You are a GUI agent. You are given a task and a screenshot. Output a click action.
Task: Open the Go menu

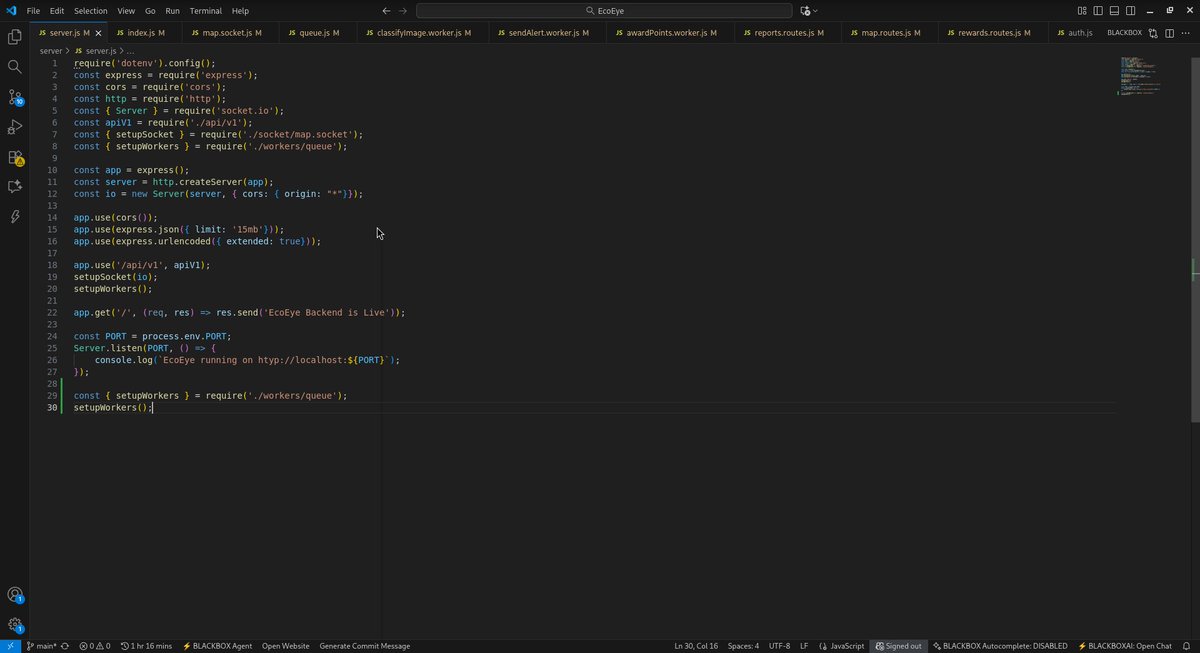(150, 10)
